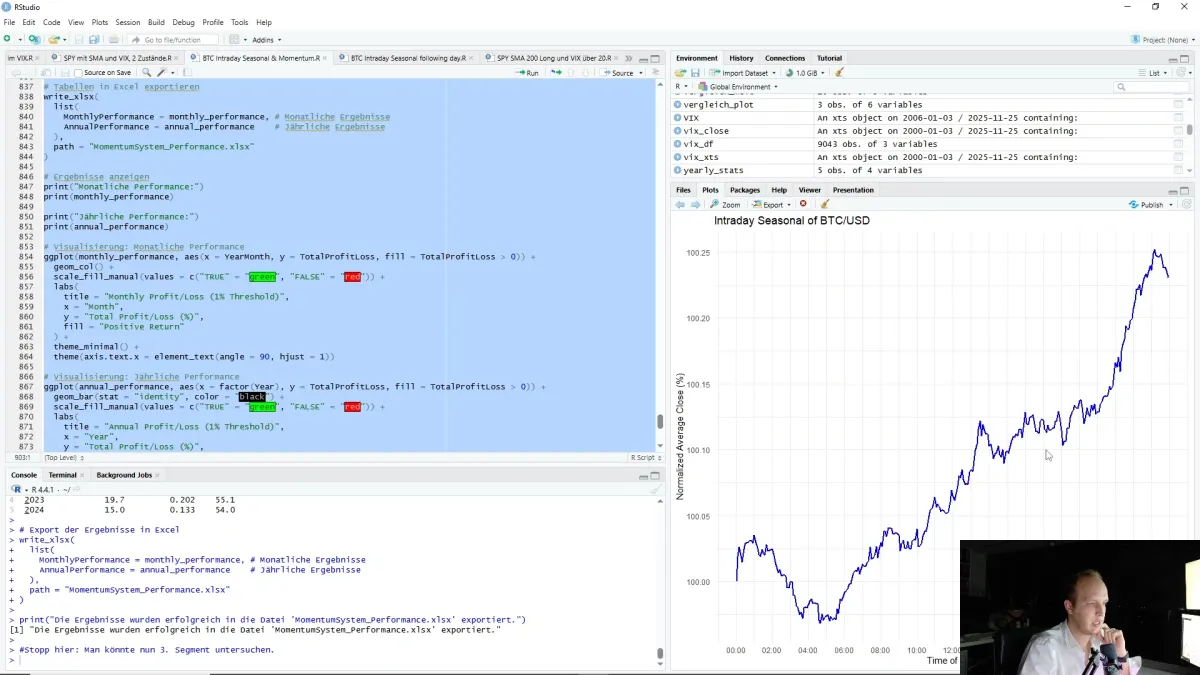1200x675 pixels.
Task: Click the memory usage indicator showing 1.0 GiB
Action: click(806, 72)
